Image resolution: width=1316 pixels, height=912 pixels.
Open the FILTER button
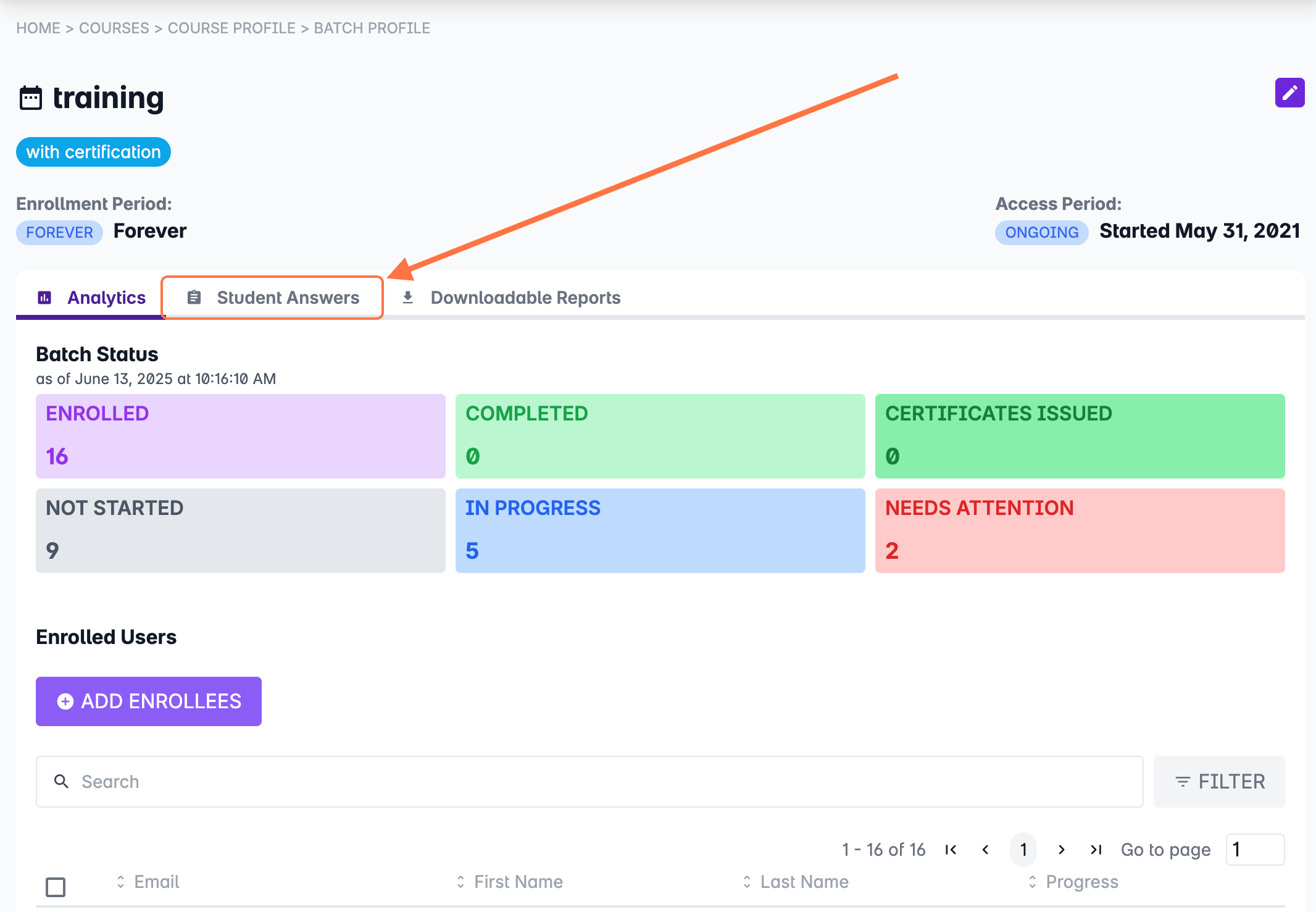[1219, 782]
